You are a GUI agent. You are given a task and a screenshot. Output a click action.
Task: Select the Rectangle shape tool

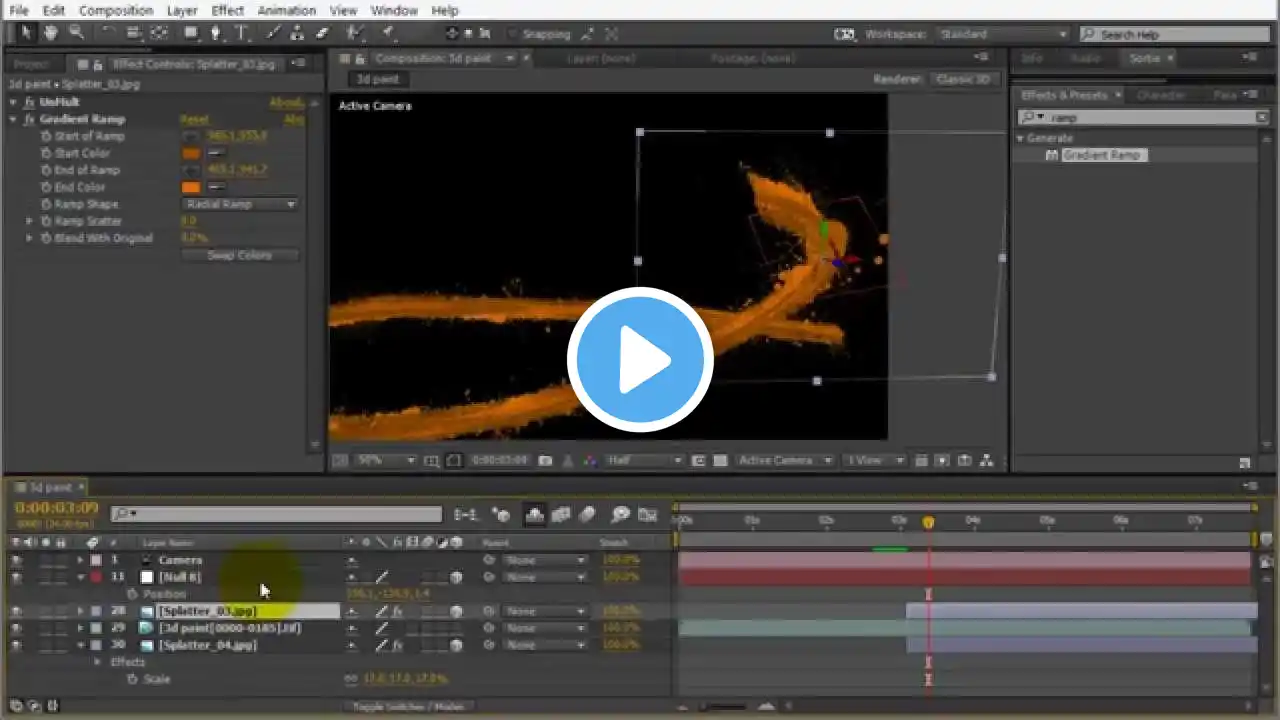click(190, 33)
